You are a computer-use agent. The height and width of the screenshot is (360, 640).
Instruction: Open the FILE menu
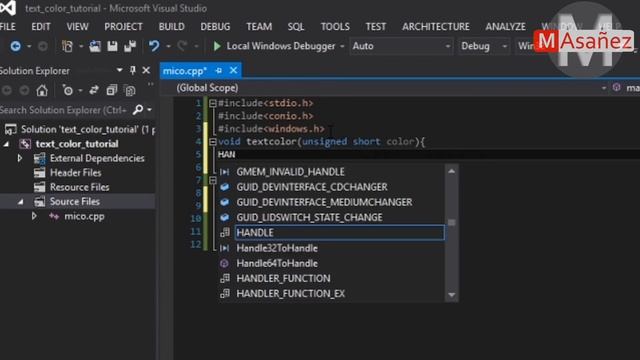[8, 27]
